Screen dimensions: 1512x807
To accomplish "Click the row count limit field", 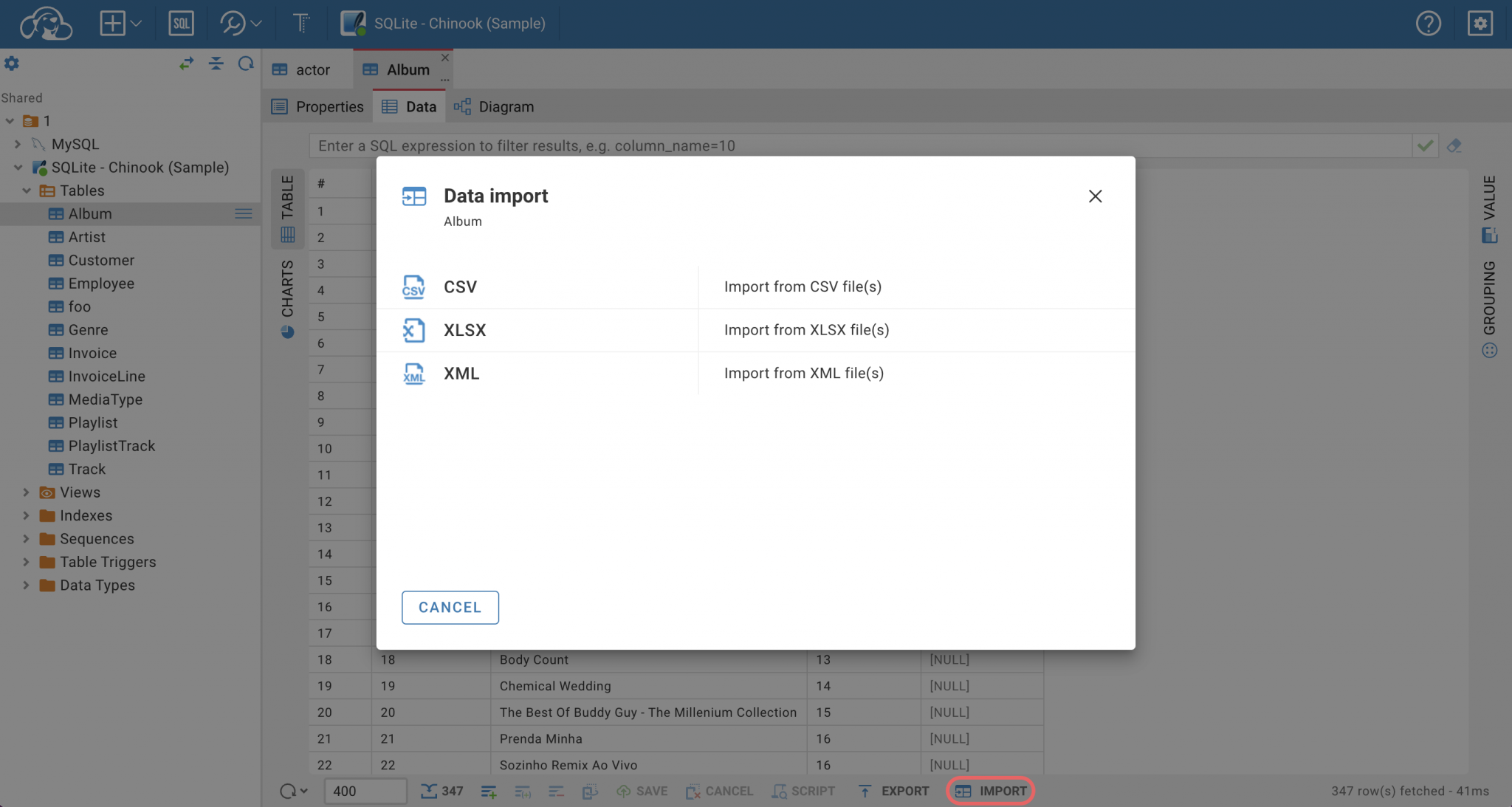I will 365,791.
